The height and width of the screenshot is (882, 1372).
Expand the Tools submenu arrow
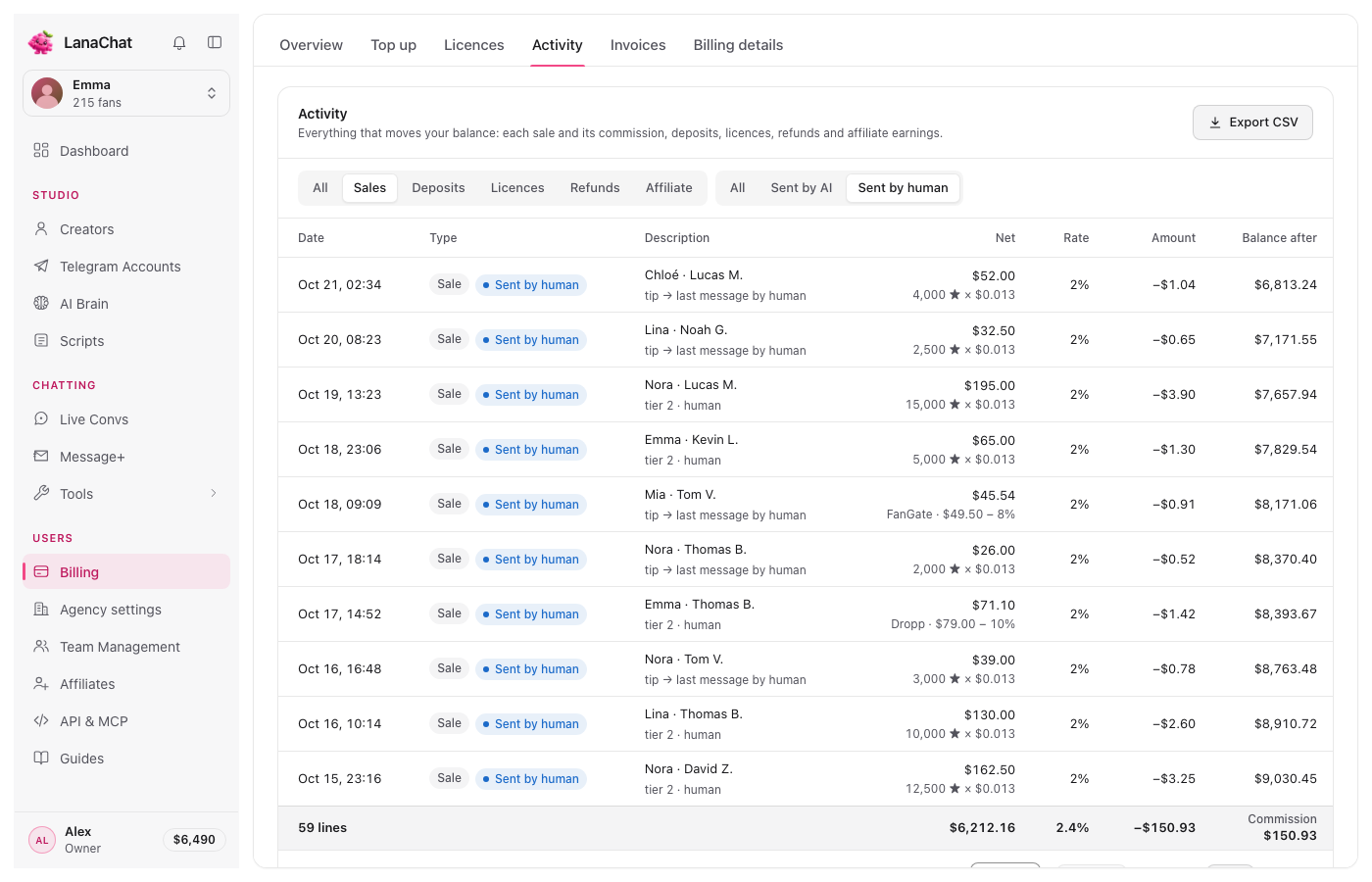[x=214, y=493]
